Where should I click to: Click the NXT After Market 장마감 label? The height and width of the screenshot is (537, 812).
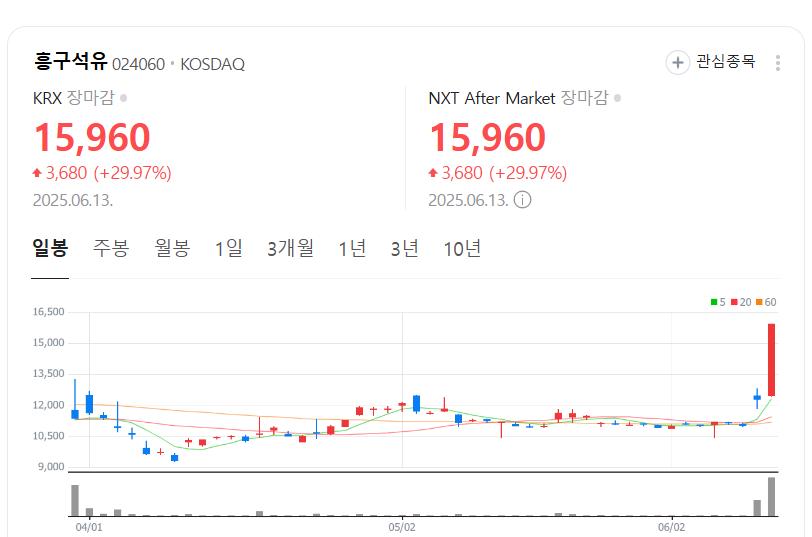point(585,98)
